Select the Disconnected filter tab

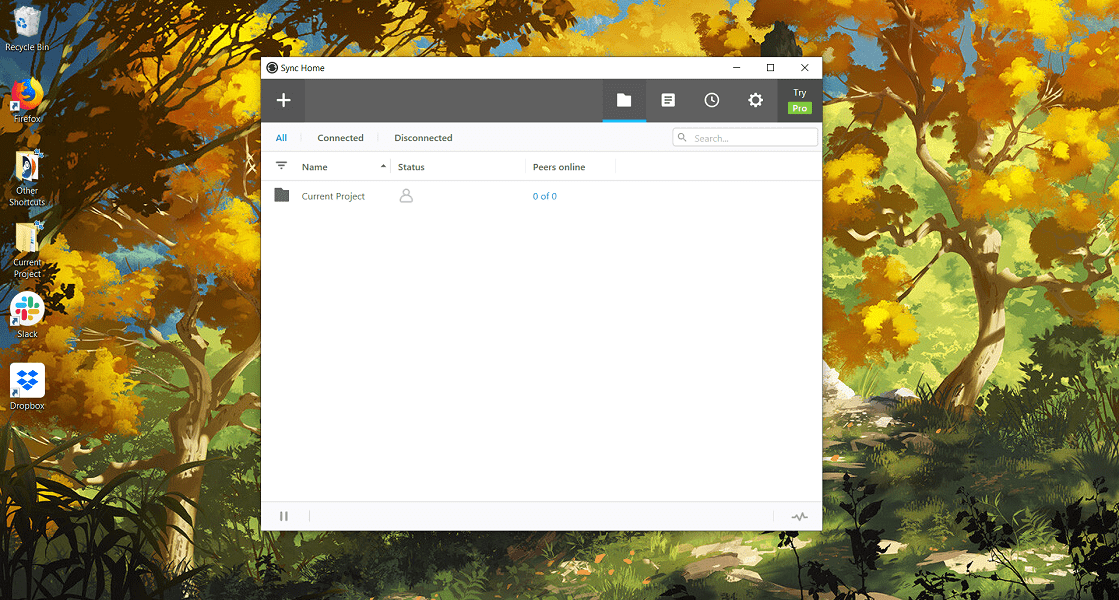tap(423, 138)
